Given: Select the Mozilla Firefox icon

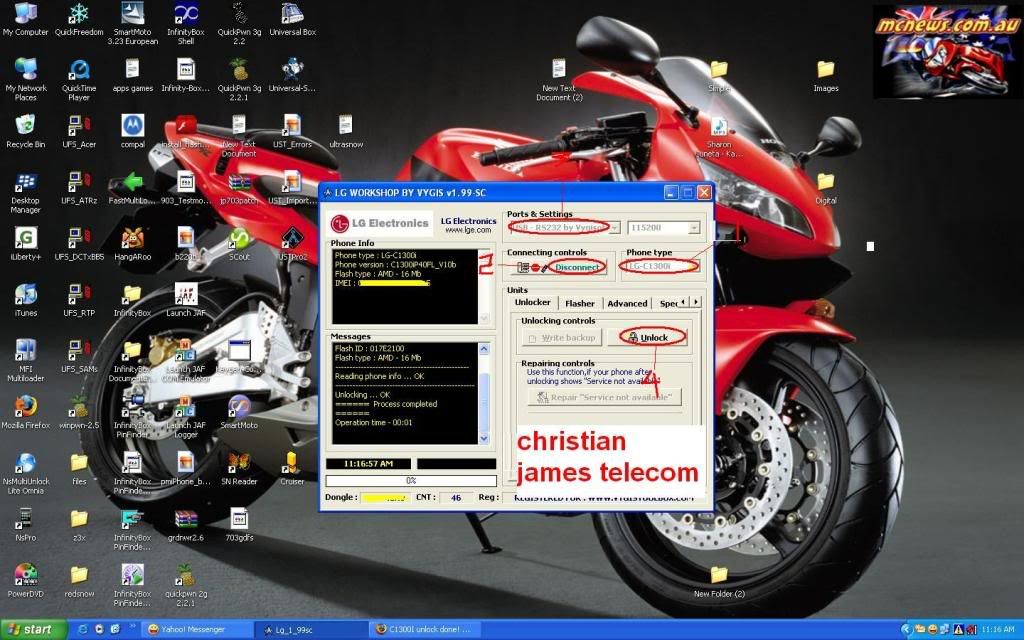Looking at the screenshot, I should pos(25,413).
